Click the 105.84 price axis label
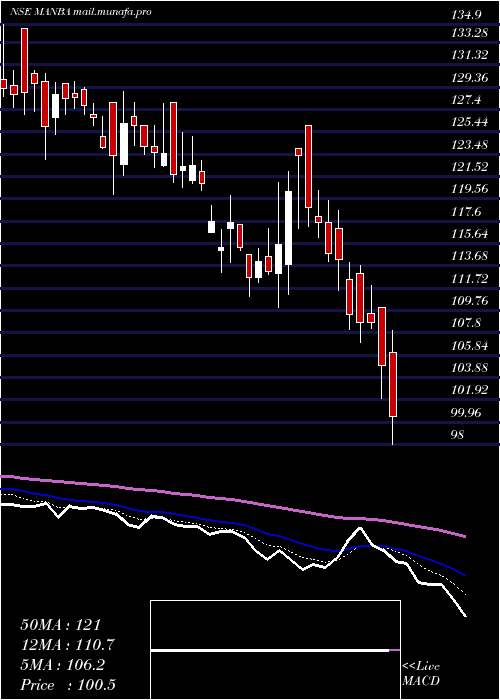Viewport: 500px width, 700px height. [471, 346]
